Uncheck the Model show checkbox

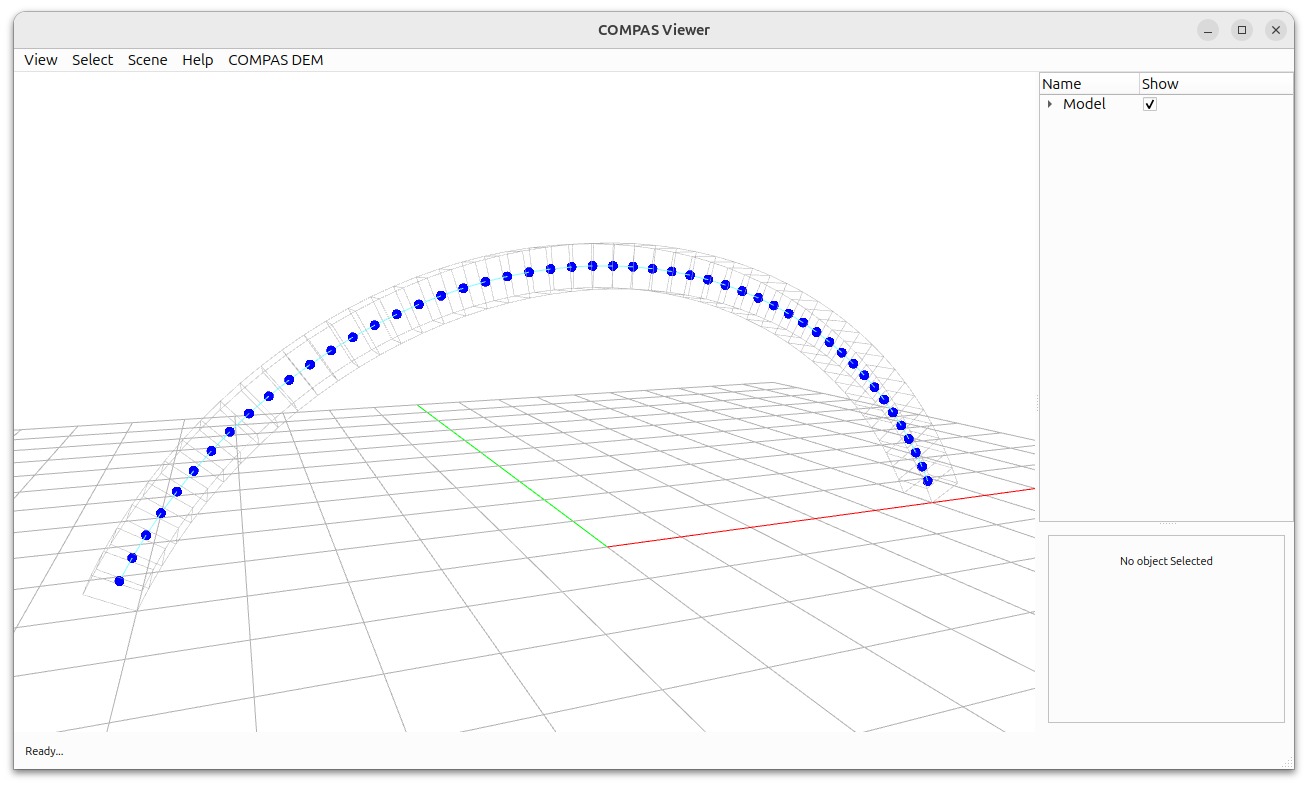tap(1150, 104)
